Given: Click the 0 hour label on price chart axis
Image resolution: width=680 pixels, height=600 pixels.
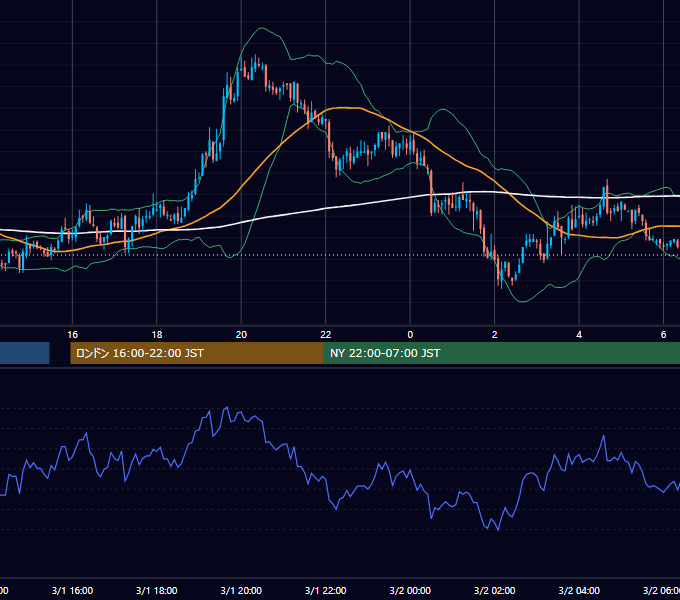Looking at the screenshot, I should (x=410, y=335).
